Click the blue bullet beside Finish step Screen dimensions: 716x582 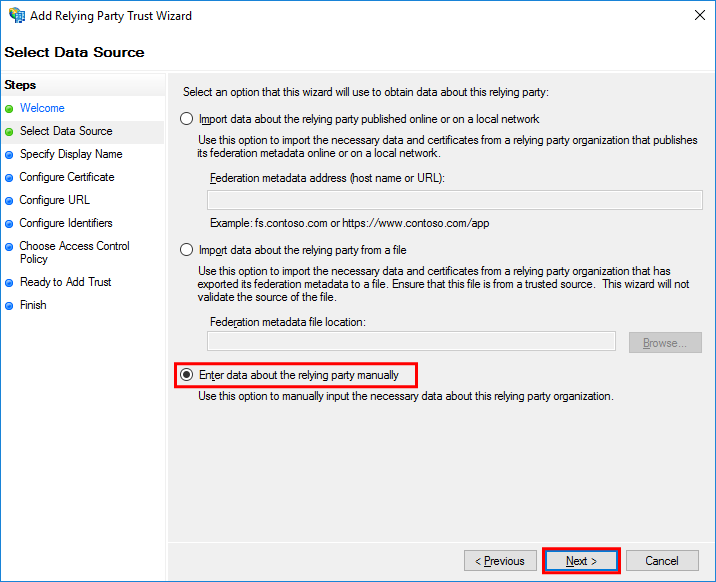tap(9, 306)
